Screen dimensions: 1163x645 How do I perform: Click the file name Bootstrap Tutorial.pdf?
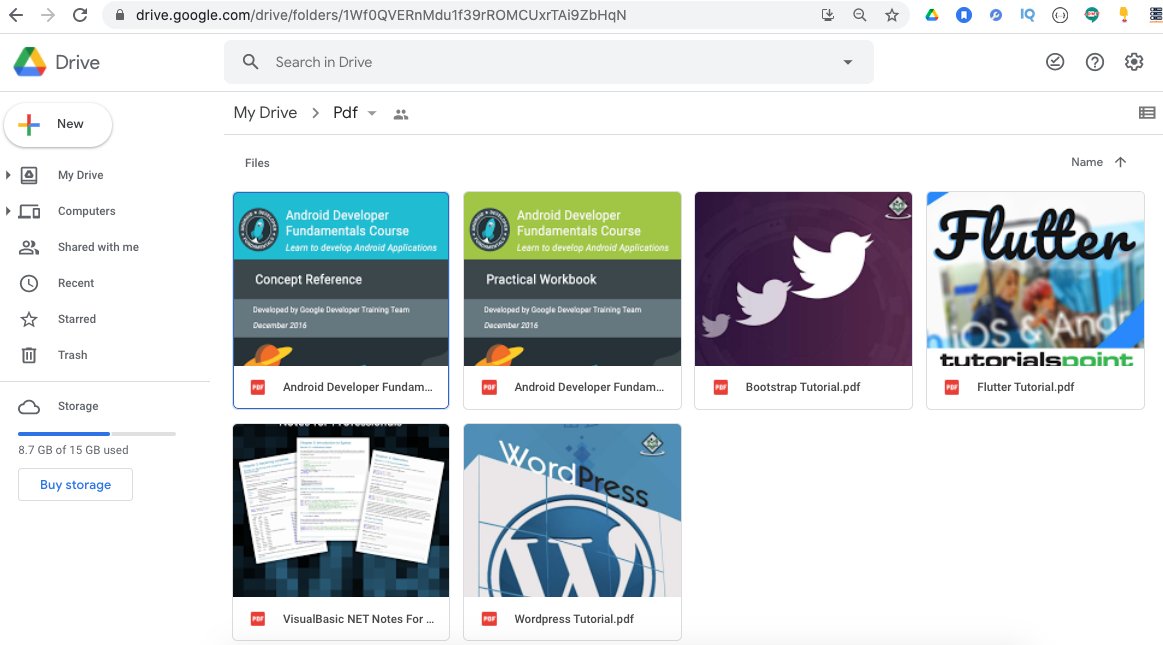[x=803, y=387]
